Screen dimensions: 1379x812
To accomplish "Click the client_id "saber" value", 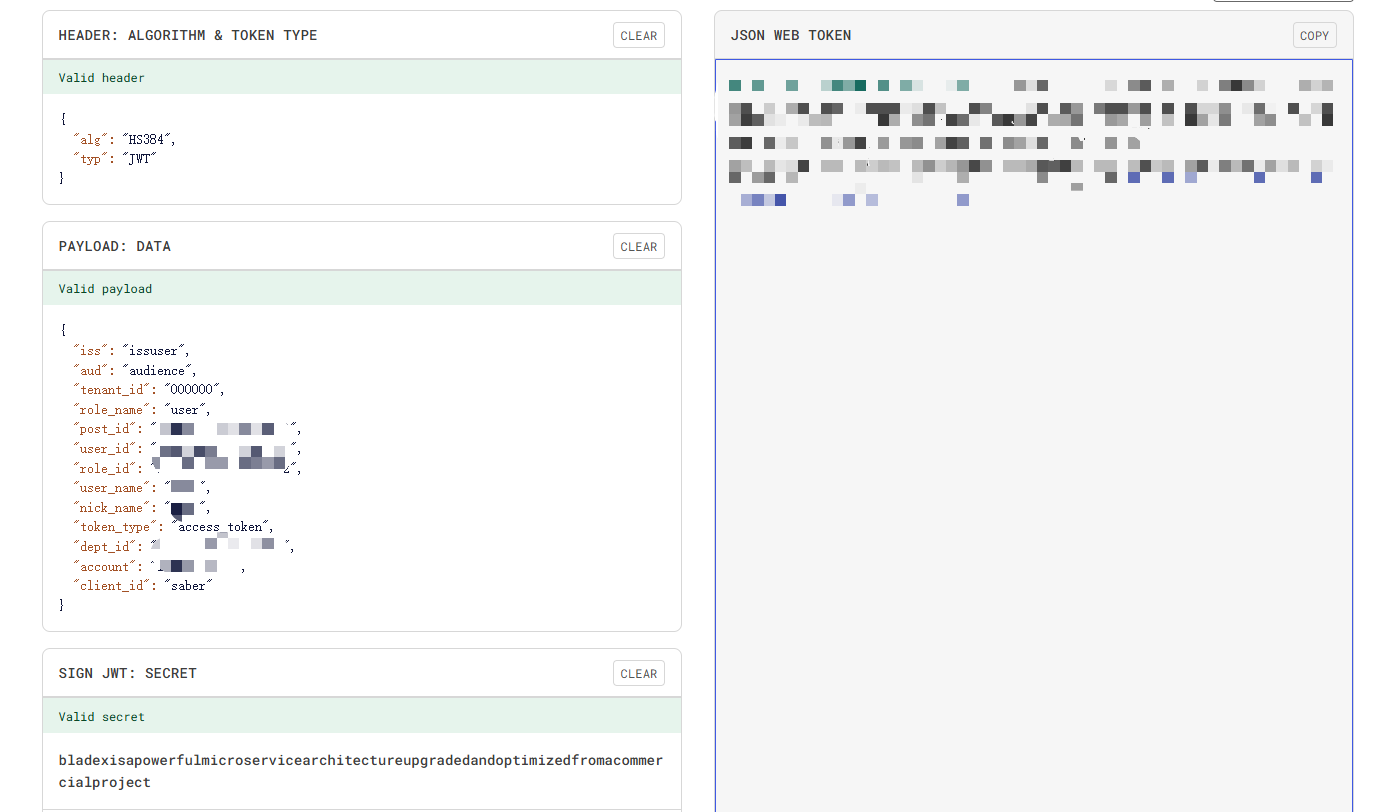I will 188,586.
